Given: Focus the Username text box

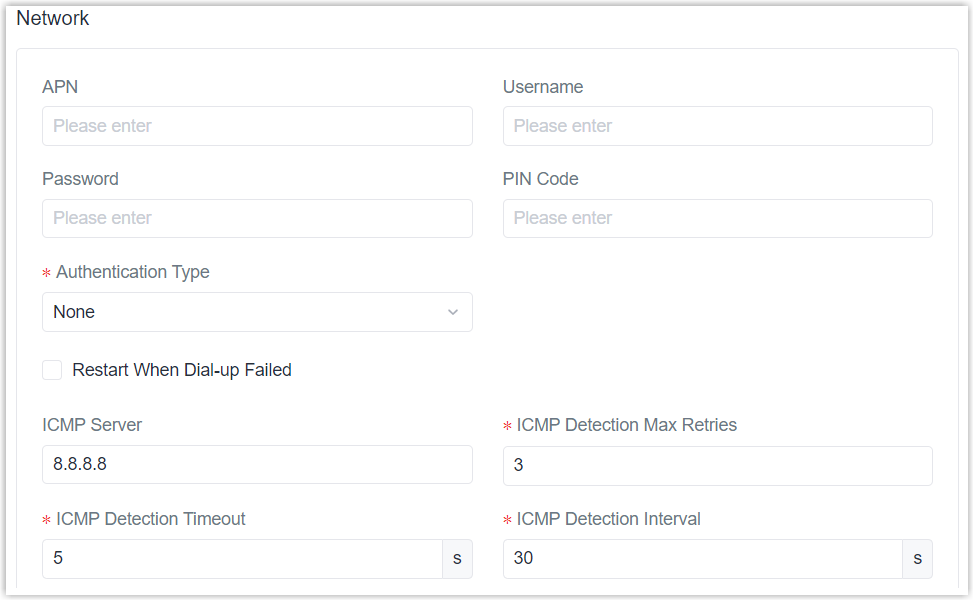Looking at the screenshot, I should [x=717, y=126].
